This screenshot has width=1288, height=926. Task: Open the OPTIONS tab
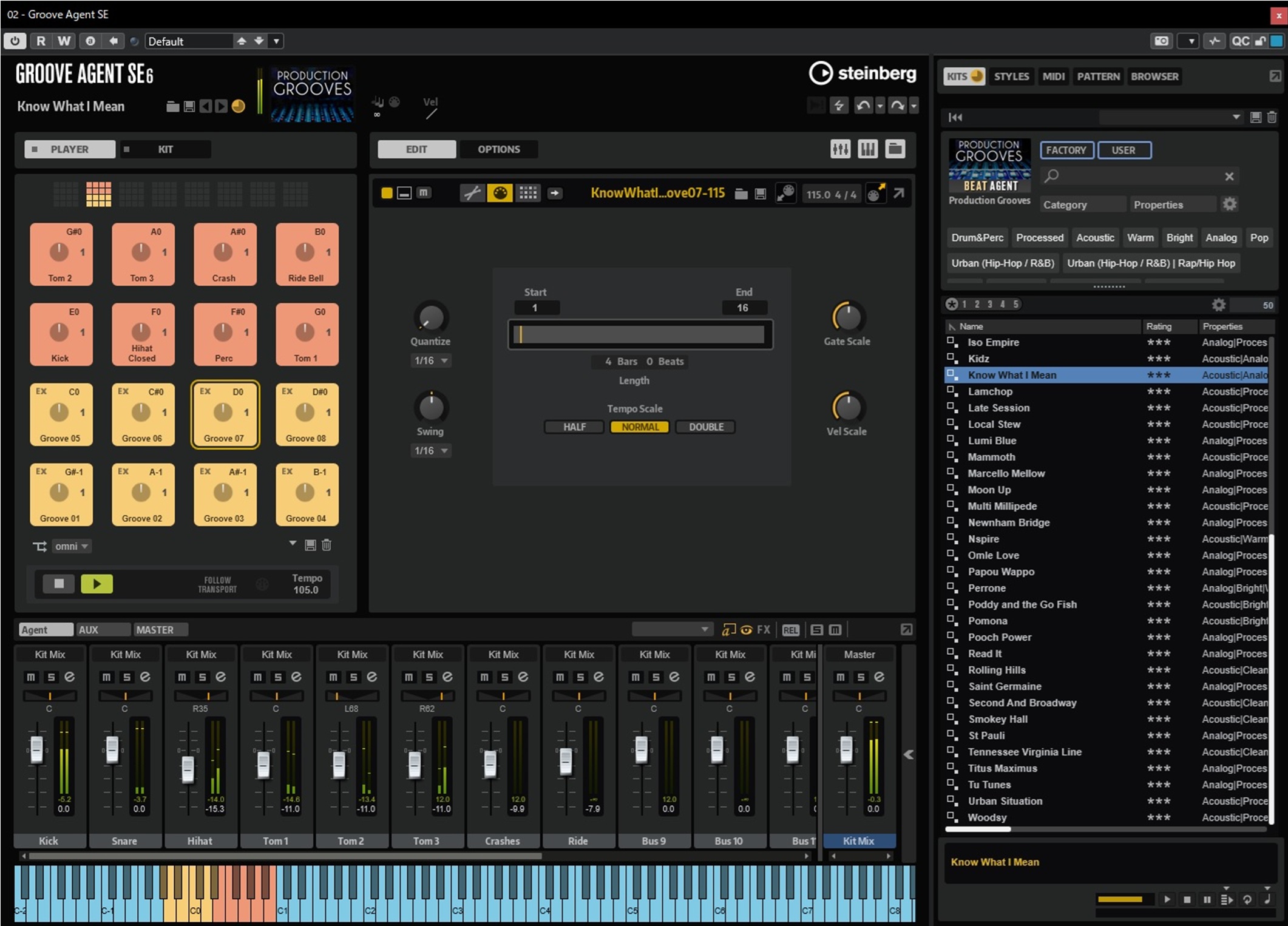[498, 149]
